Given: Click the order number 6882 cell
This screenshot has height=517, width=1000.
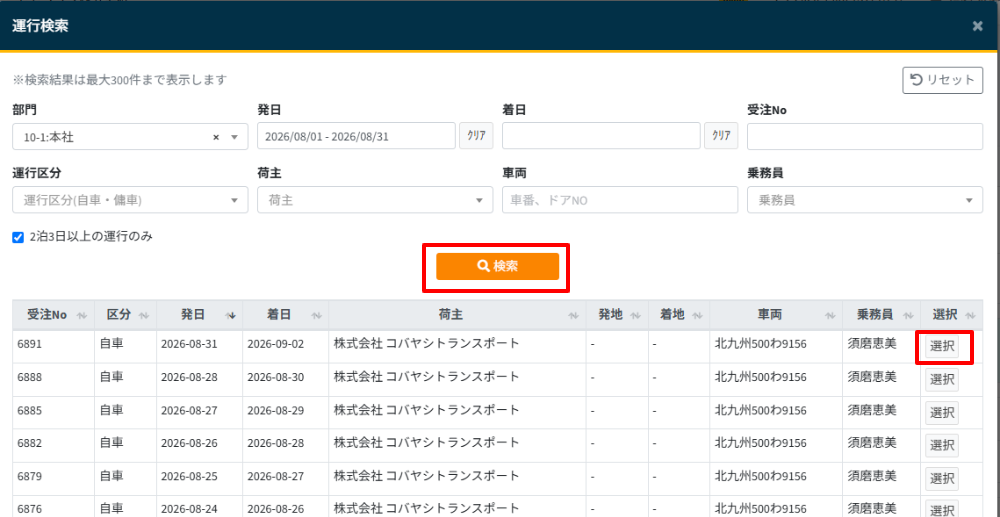Looking at the screenshot, I should [54, 446].
